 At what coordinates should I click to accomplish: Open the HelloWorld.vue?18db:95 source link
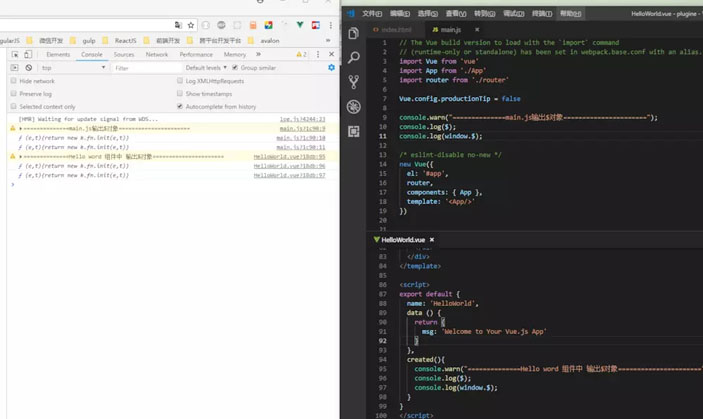[289, 157]
